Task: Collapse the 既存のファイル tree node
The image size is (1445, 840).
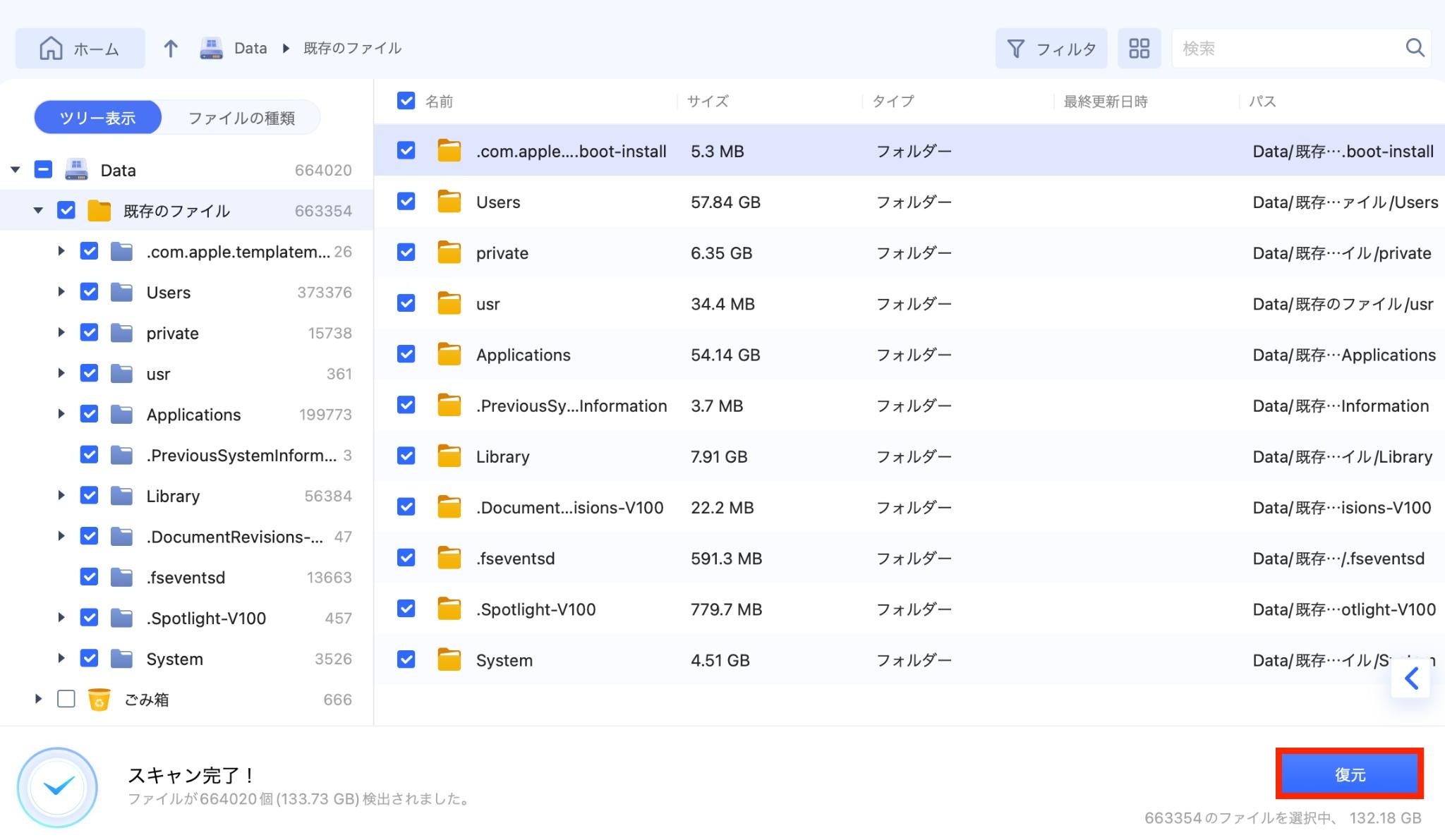Action: 39,210
